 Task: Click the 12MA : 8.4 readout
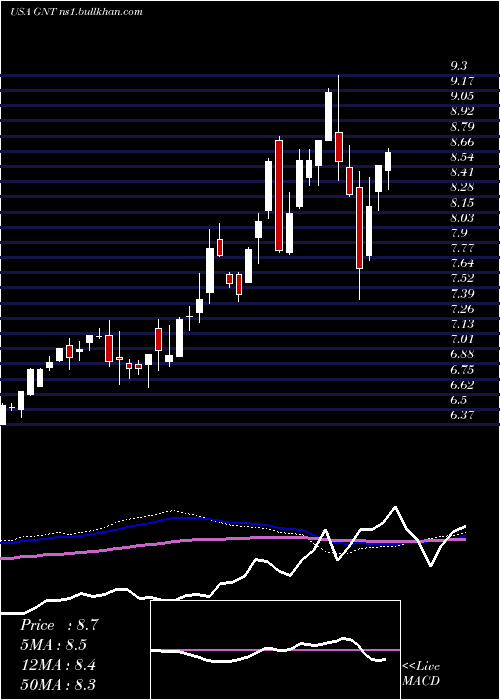click(58, 665)
